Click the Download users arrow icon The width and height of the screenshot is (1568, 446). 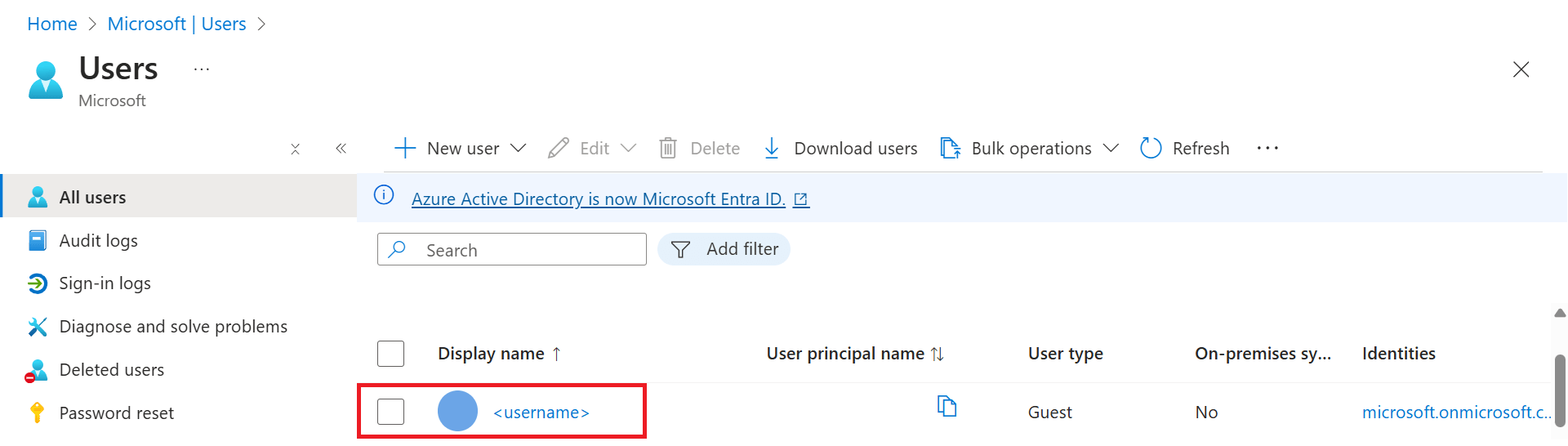(771, 148)
